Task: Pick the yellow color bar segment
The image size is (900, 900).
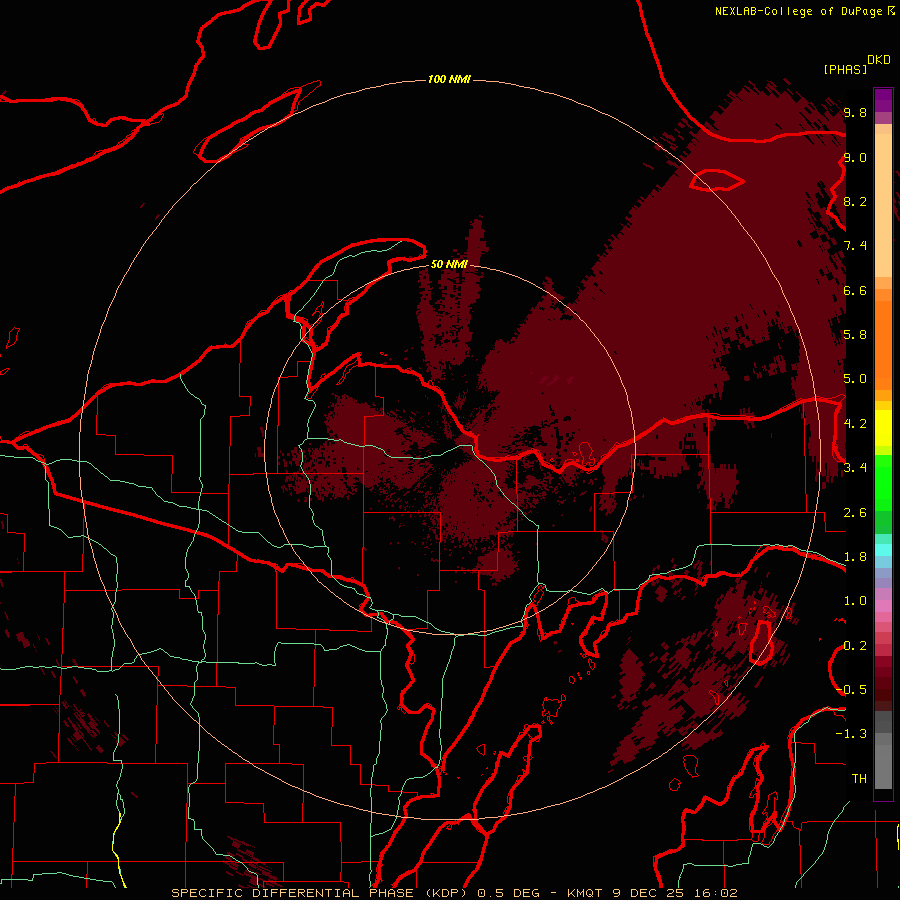Action: (883, 428)
